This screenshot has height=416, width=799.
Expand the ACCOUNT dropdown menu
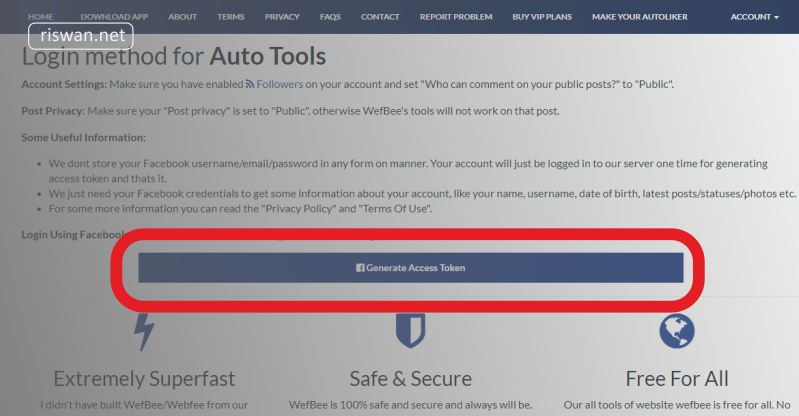755,17
